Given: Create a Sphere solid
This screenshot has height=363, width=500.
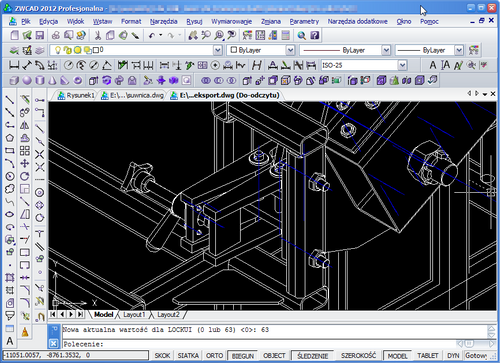Looking at the screenshot, I should [27, 80].
